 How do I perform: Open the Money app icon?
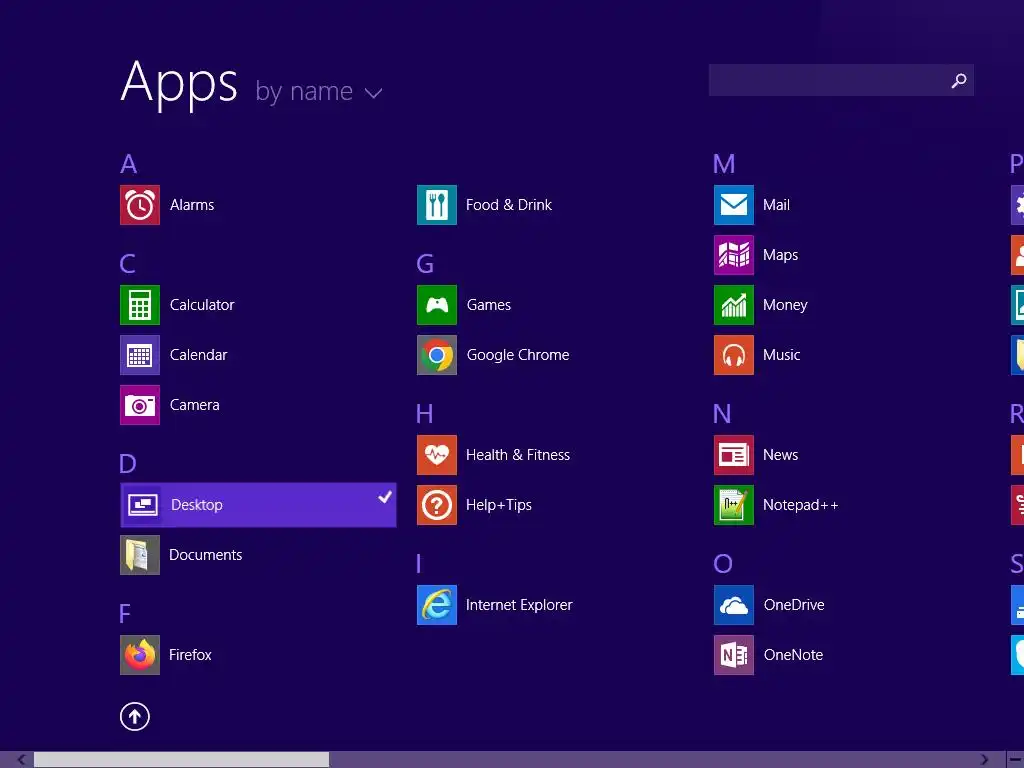[x=734, y=305]
